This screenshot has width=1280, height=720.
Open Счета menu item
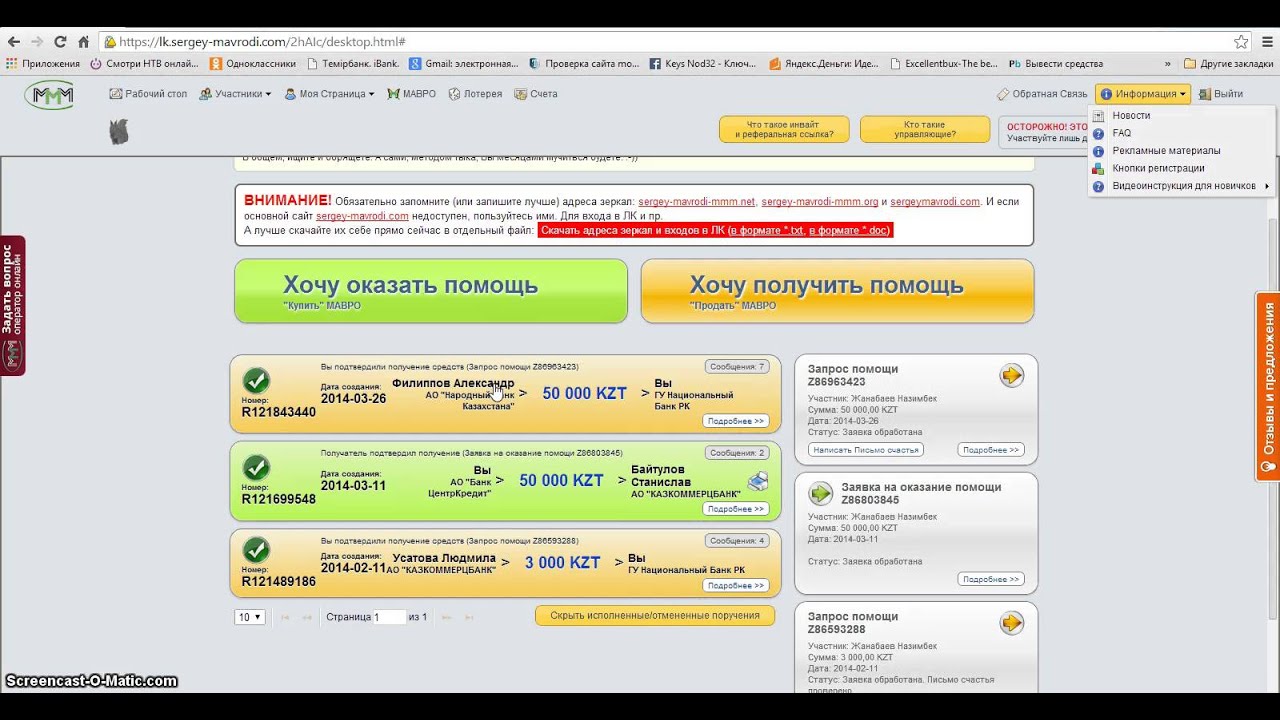(x=536, y=94)
